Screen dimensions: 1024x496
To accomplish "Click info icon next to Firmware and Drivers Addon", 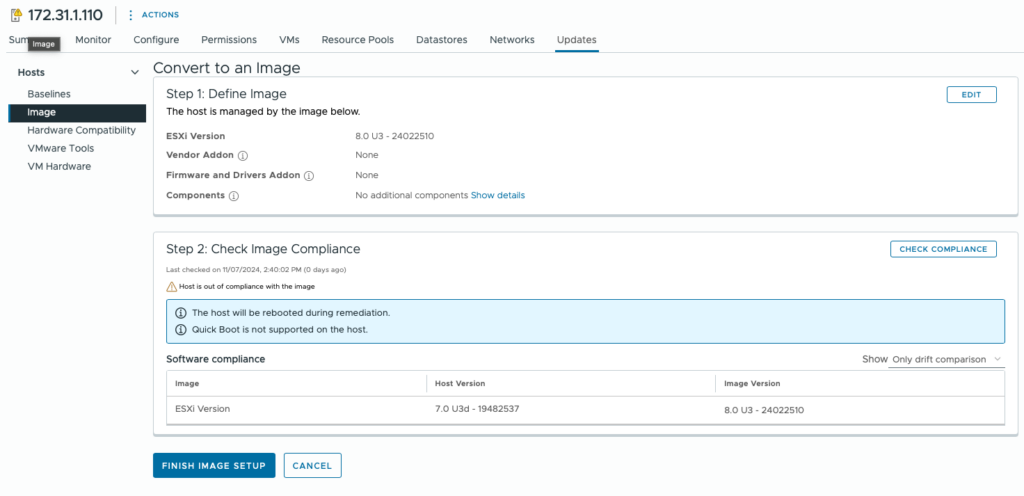I will click(309, 176).
